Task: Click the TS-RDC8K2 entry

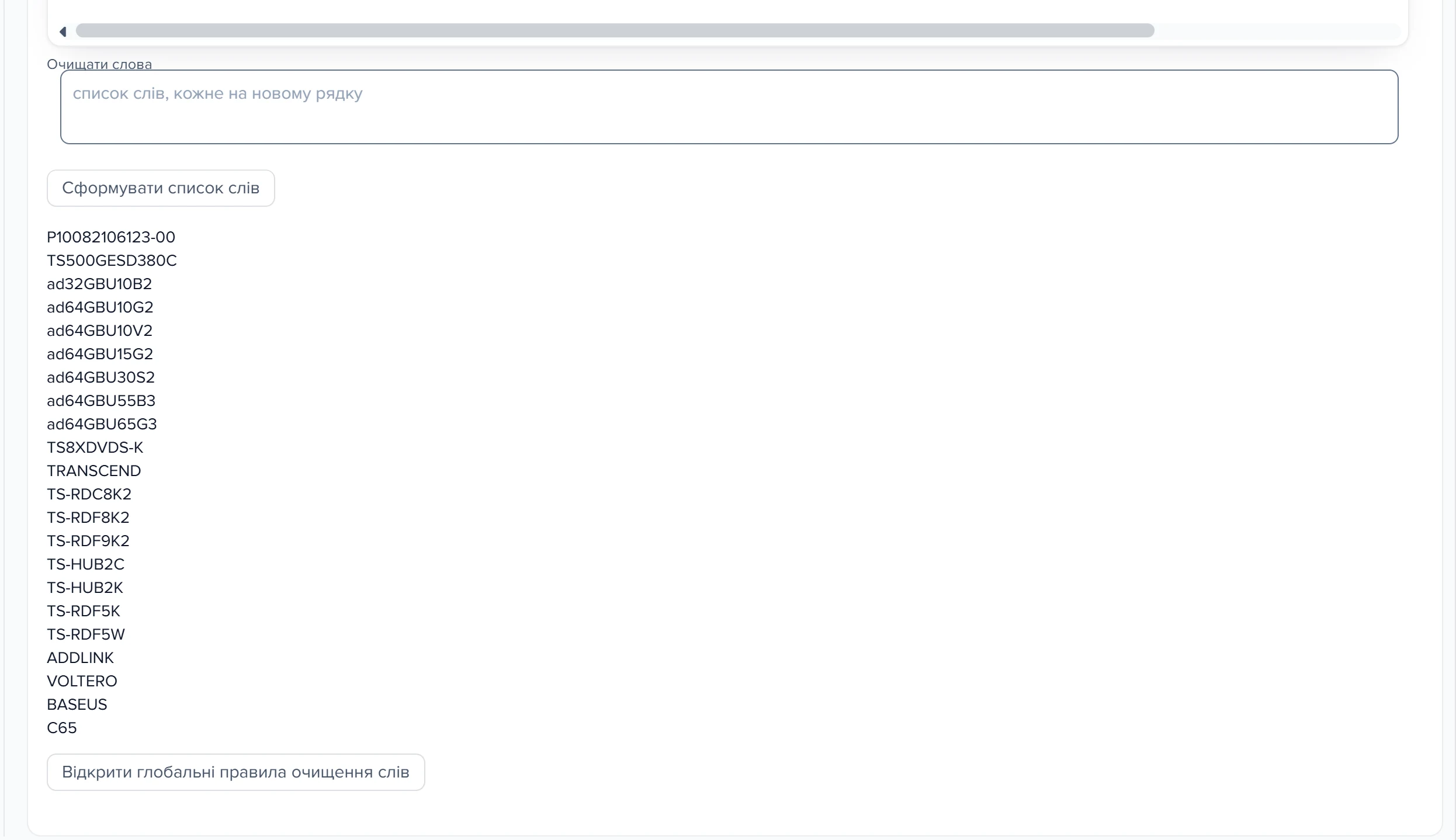Action: point(89,494)
